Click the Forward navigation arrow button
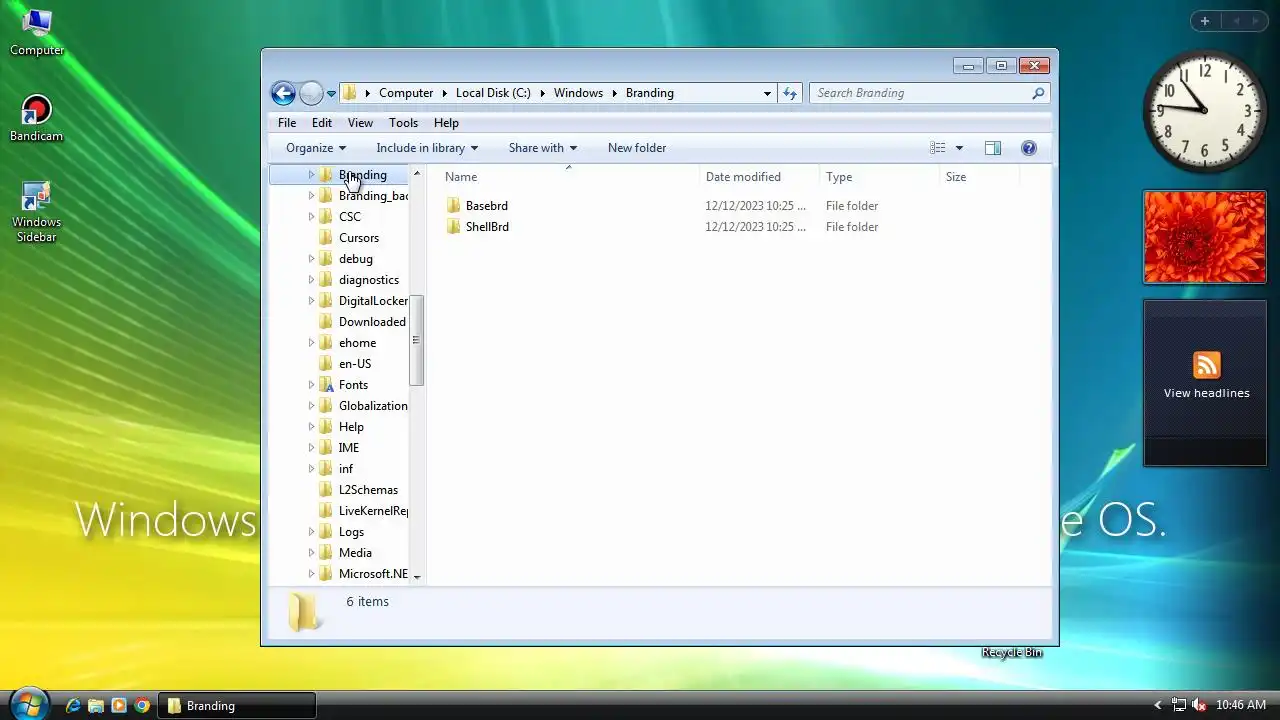 (311, 93)
